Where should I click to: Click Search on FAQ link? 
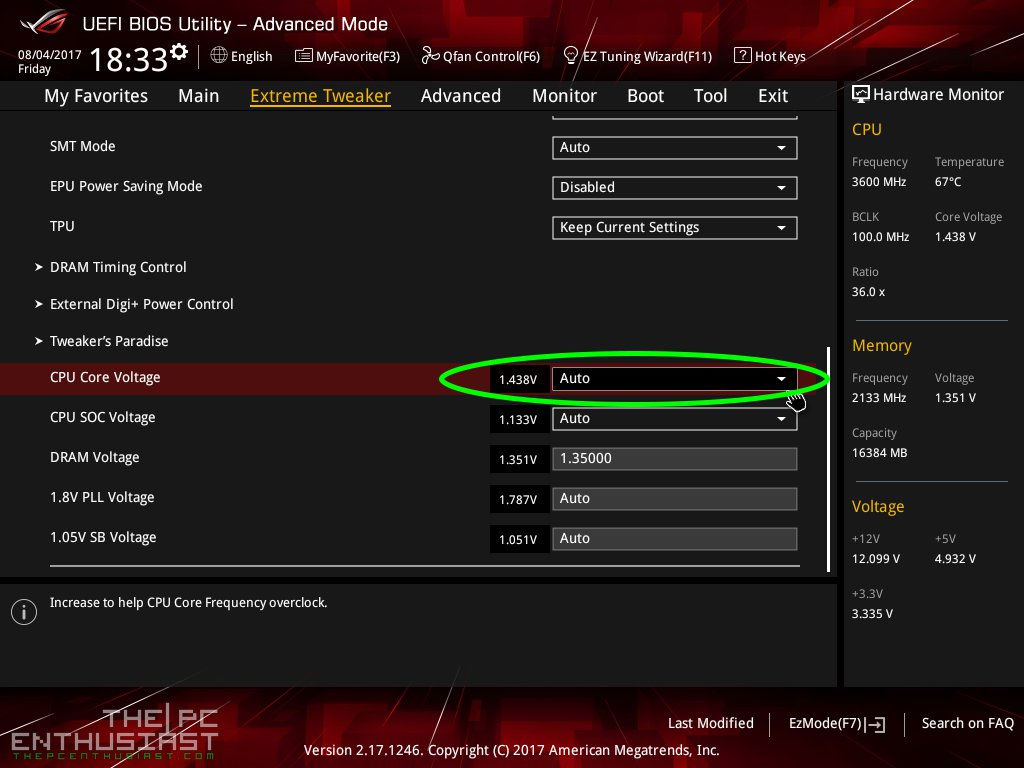968,724
